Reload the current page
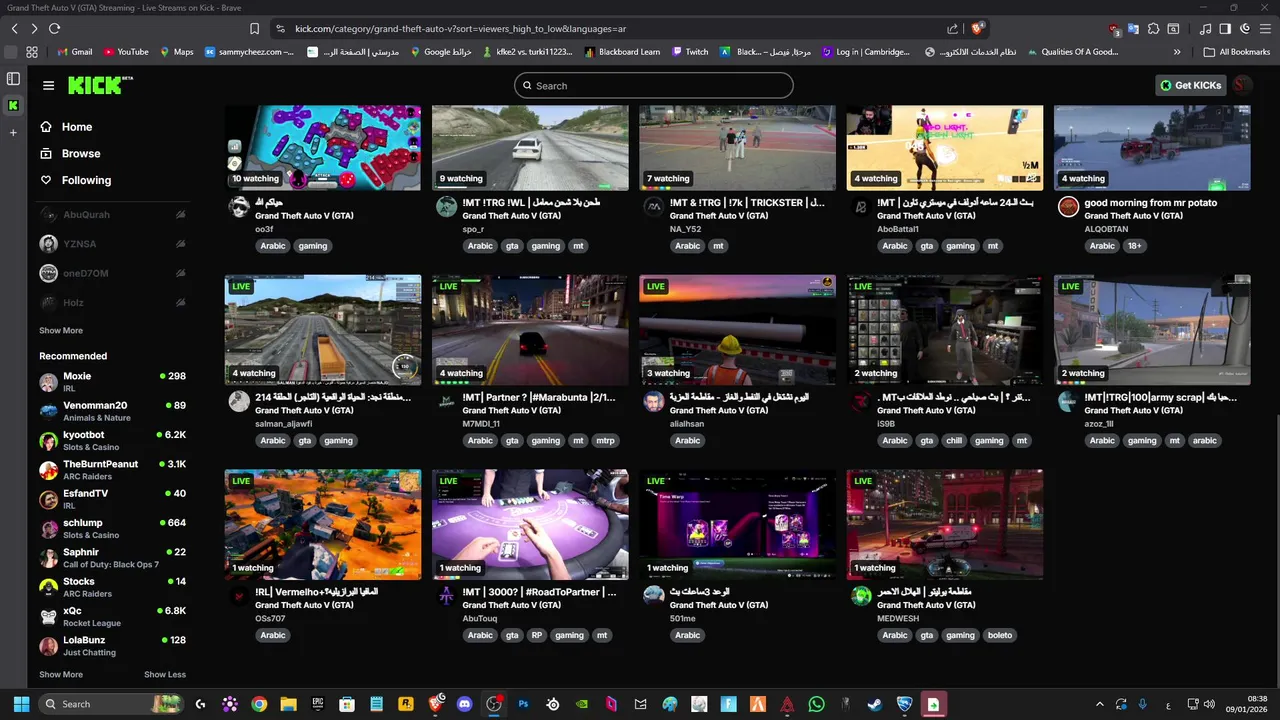The image size is (1280, 720). (54, 29)
